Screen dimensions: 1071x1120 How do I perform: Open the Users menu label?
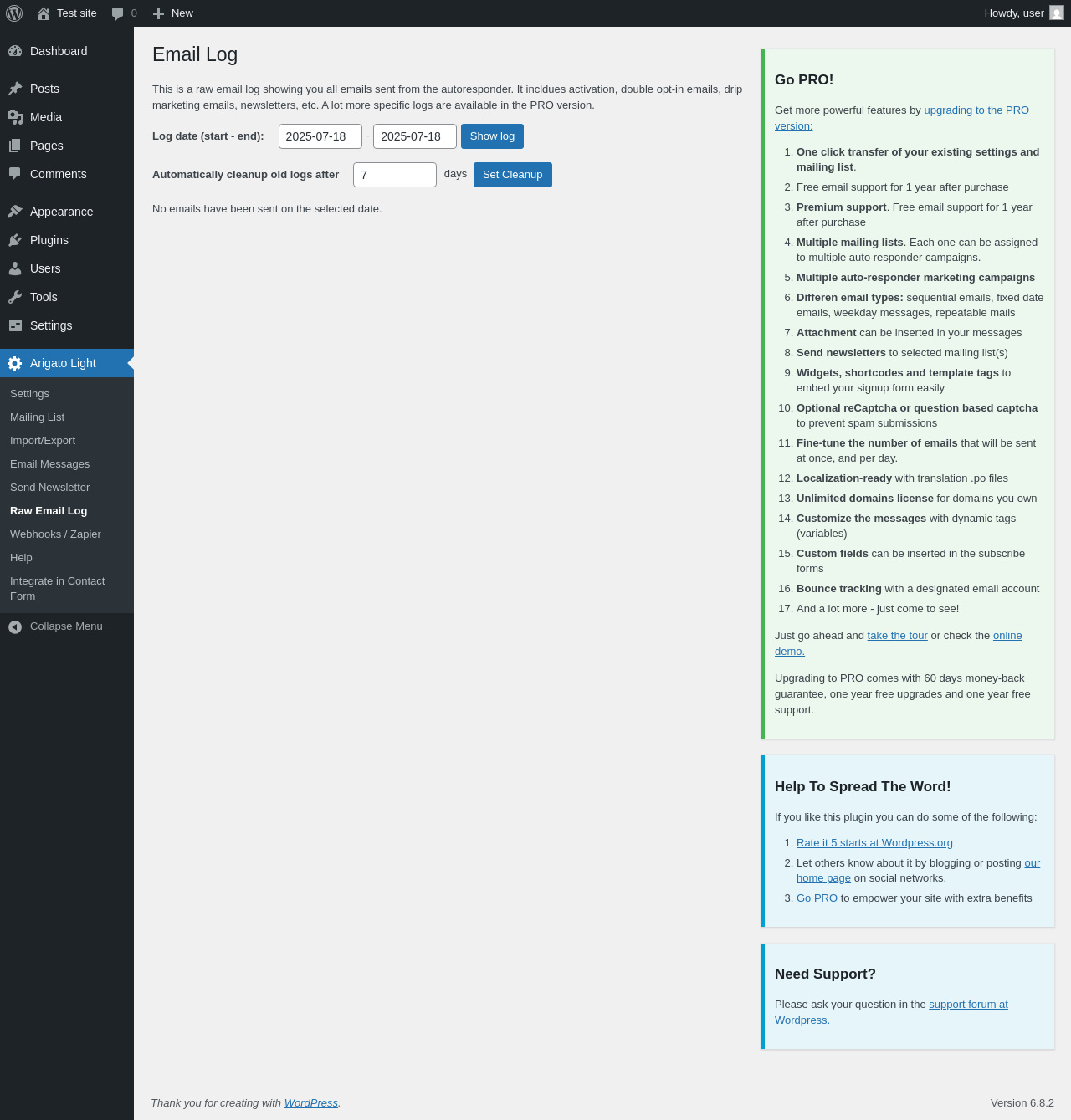click(45, 268)
